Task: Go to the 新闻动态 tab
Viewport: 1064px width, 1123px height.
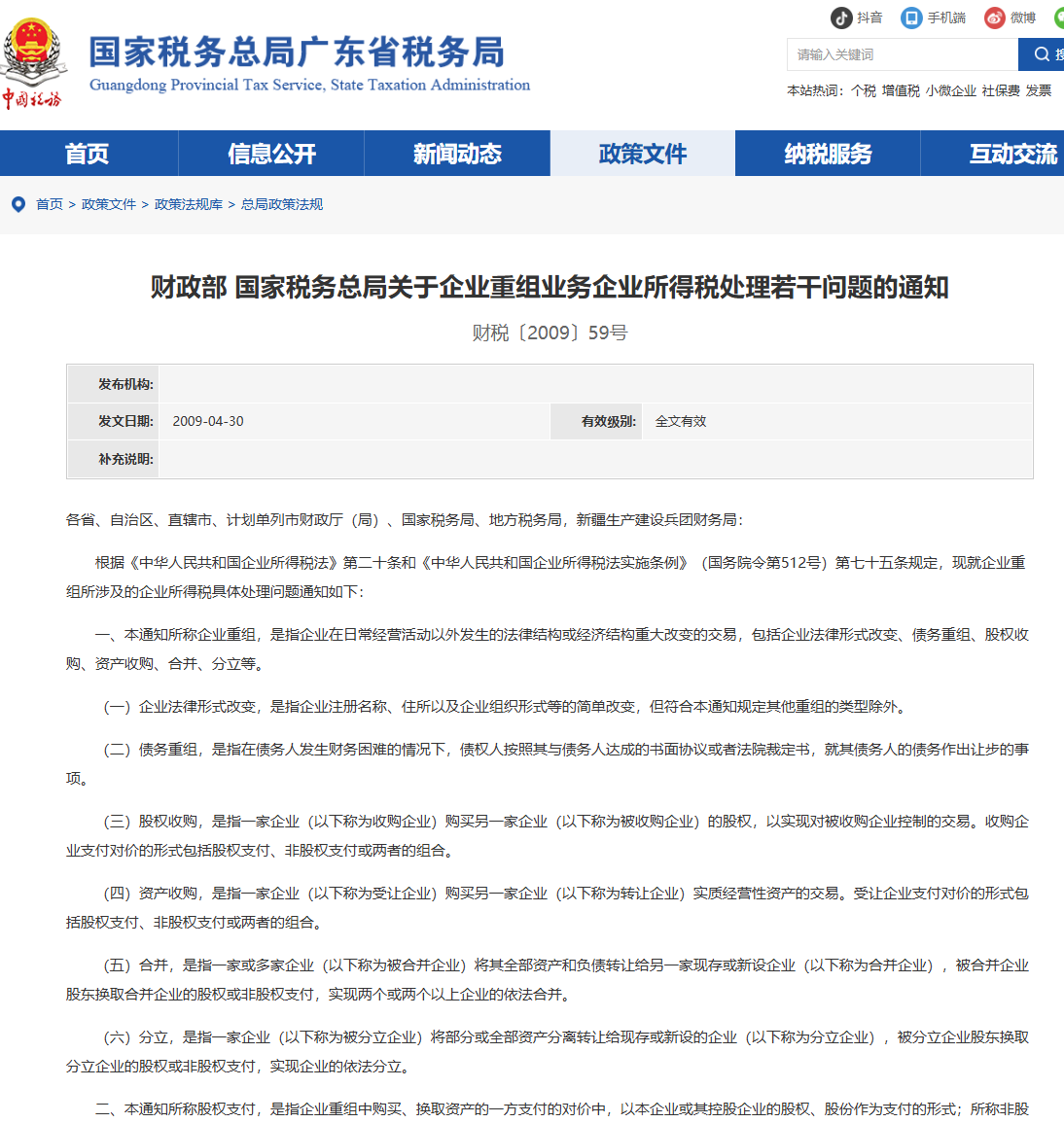Action: click(457, 154)
